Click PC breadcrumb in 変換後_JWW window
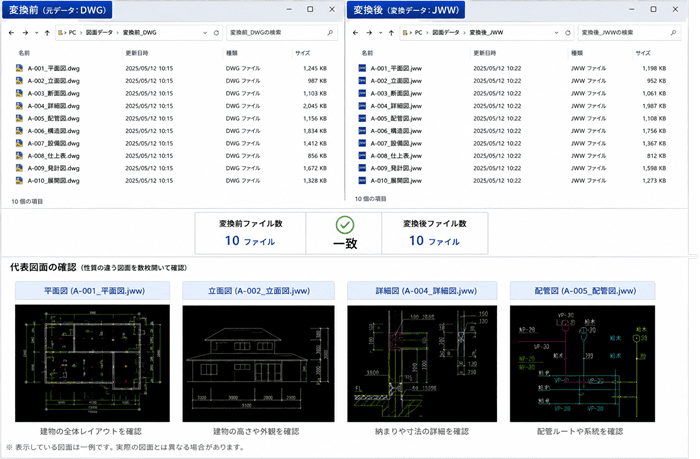The height and width of the screenshot is (459, 700). [418, 33]
